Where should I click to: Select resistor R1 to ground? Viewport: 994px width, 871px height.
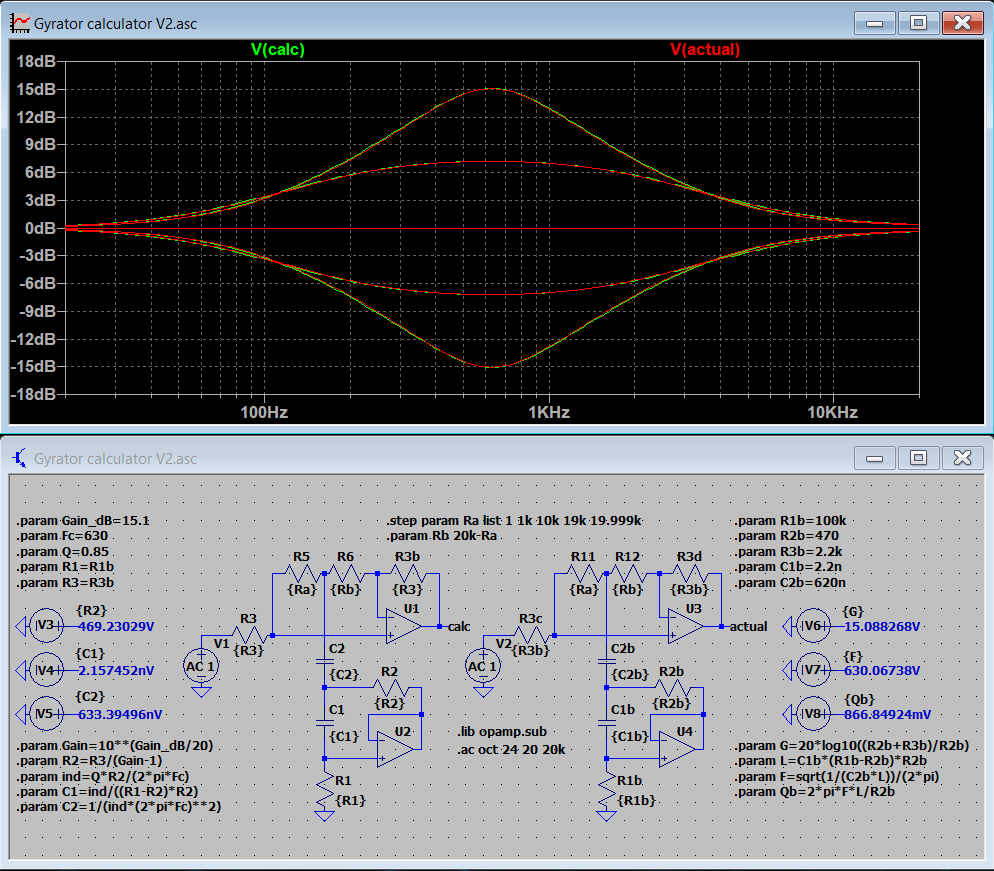(x=324, y=790)
